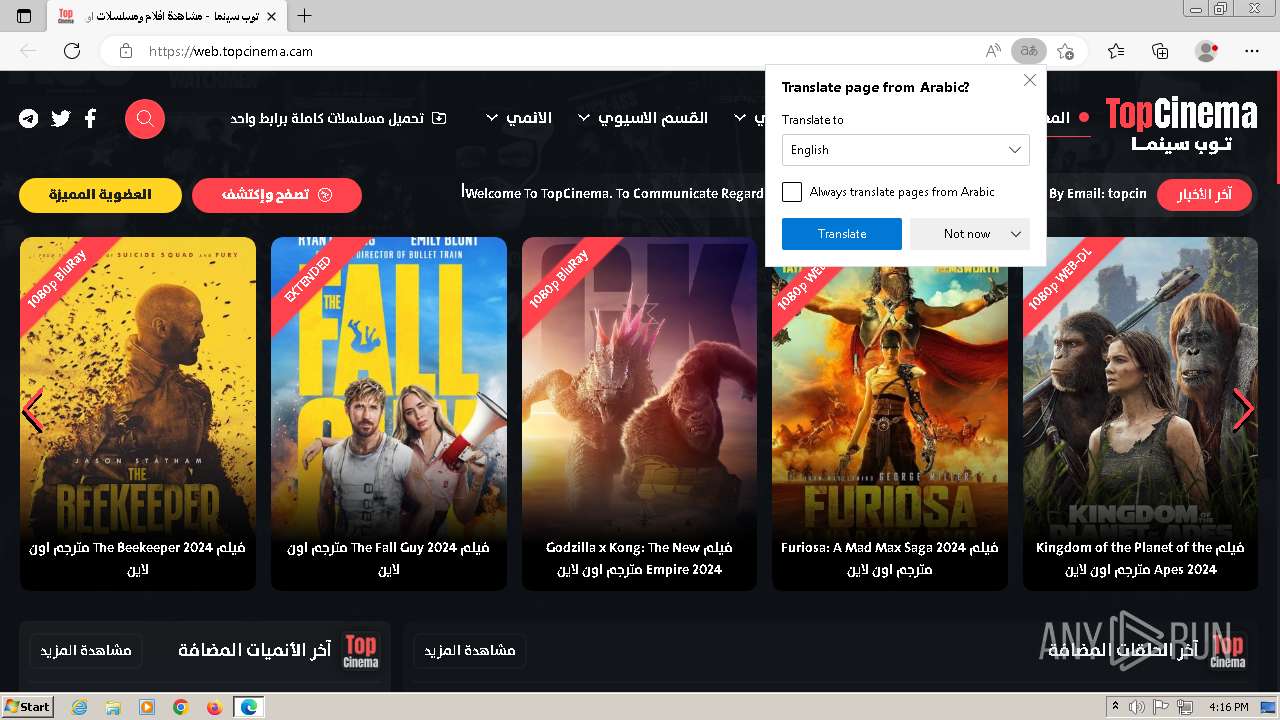Check Always translate pages from Arabic
Screen dimensions: 1280x720
point(792,192)
